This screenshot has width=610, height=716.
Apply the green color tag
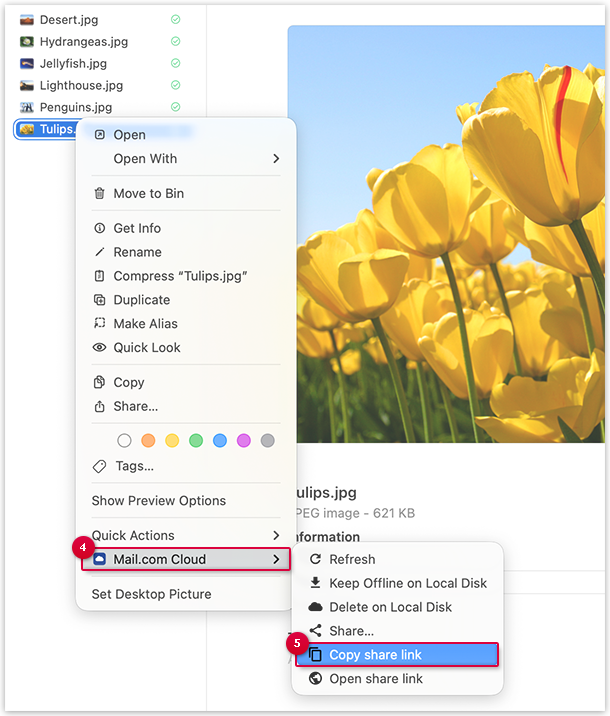[196, 441]
